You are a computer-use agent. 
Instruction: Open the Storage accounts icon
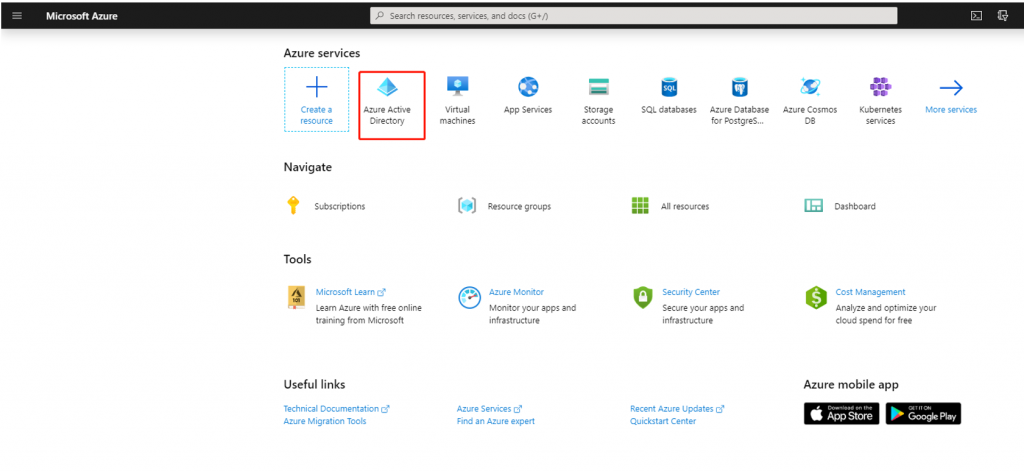coord(598,87)
